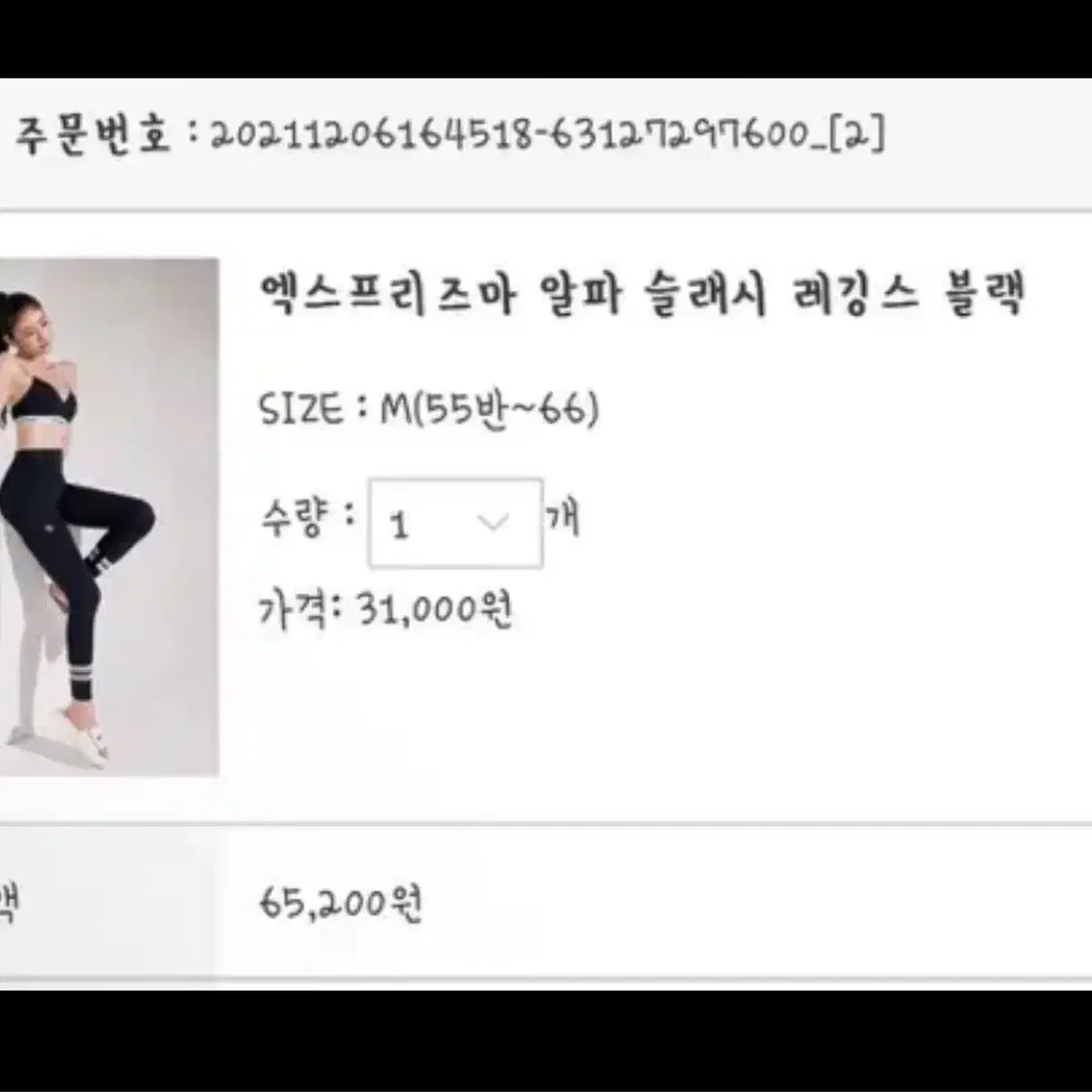Open the 수량 quantity dropdown

click(x=455, y=523)
